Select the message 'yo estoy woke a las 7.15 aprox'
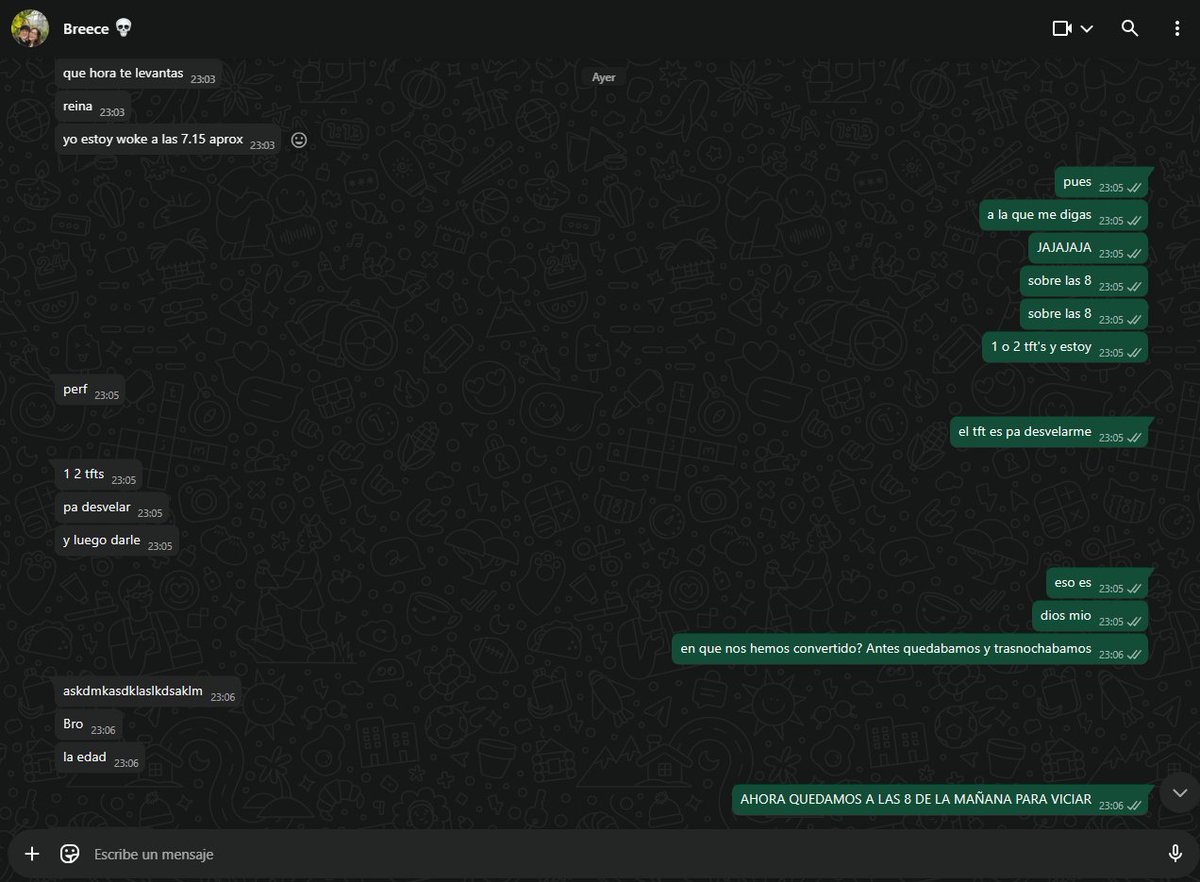 click(x=168, y=140)
